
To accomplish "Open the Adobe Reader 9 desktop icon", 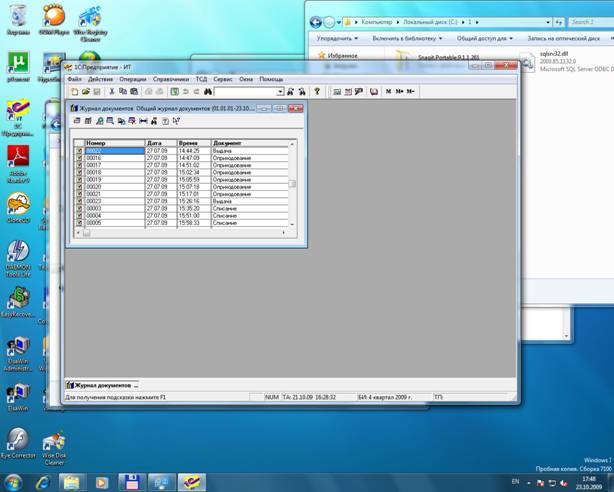I will pos(18,164).
